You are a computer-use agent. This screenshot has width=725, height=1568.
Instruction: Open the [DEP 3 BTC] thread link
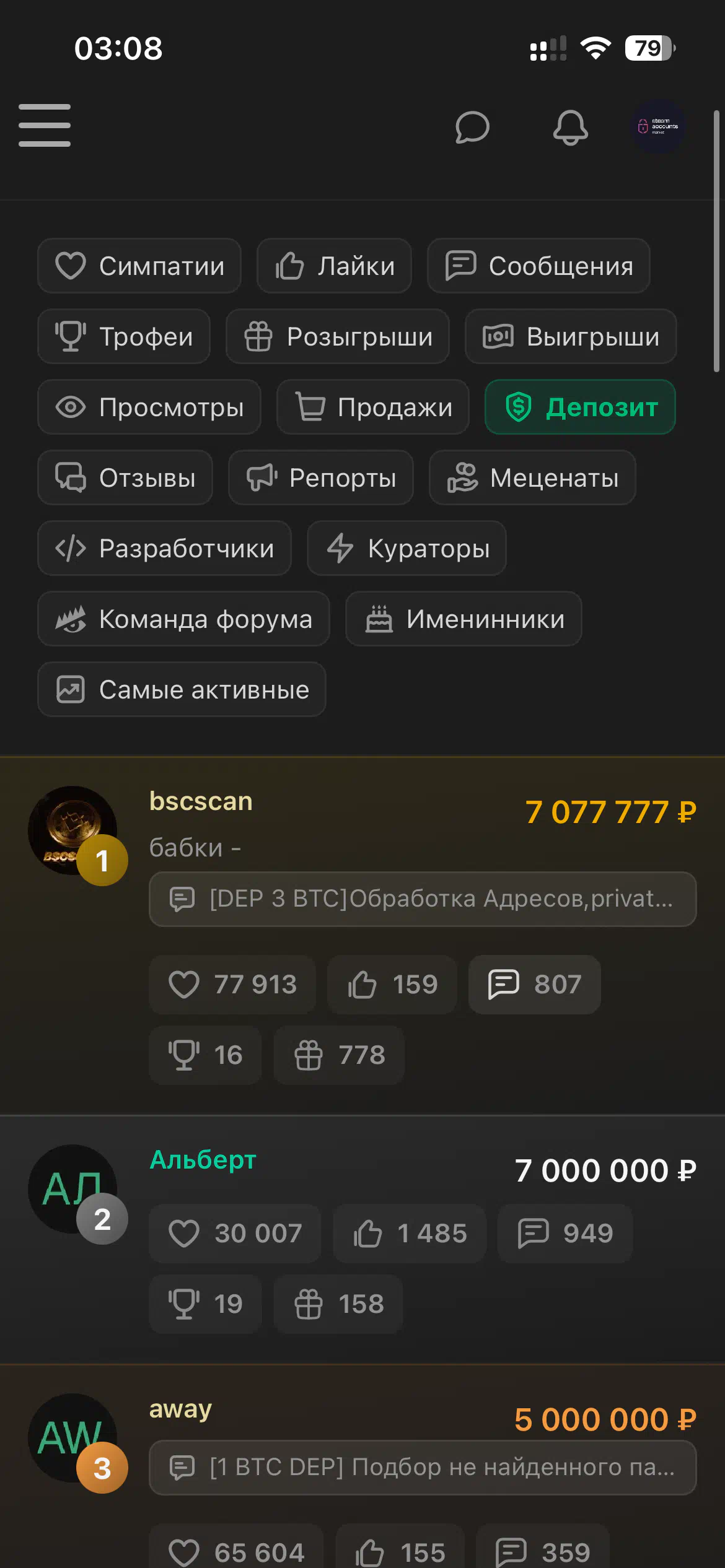pyautogui.click(x=423, y=899)
